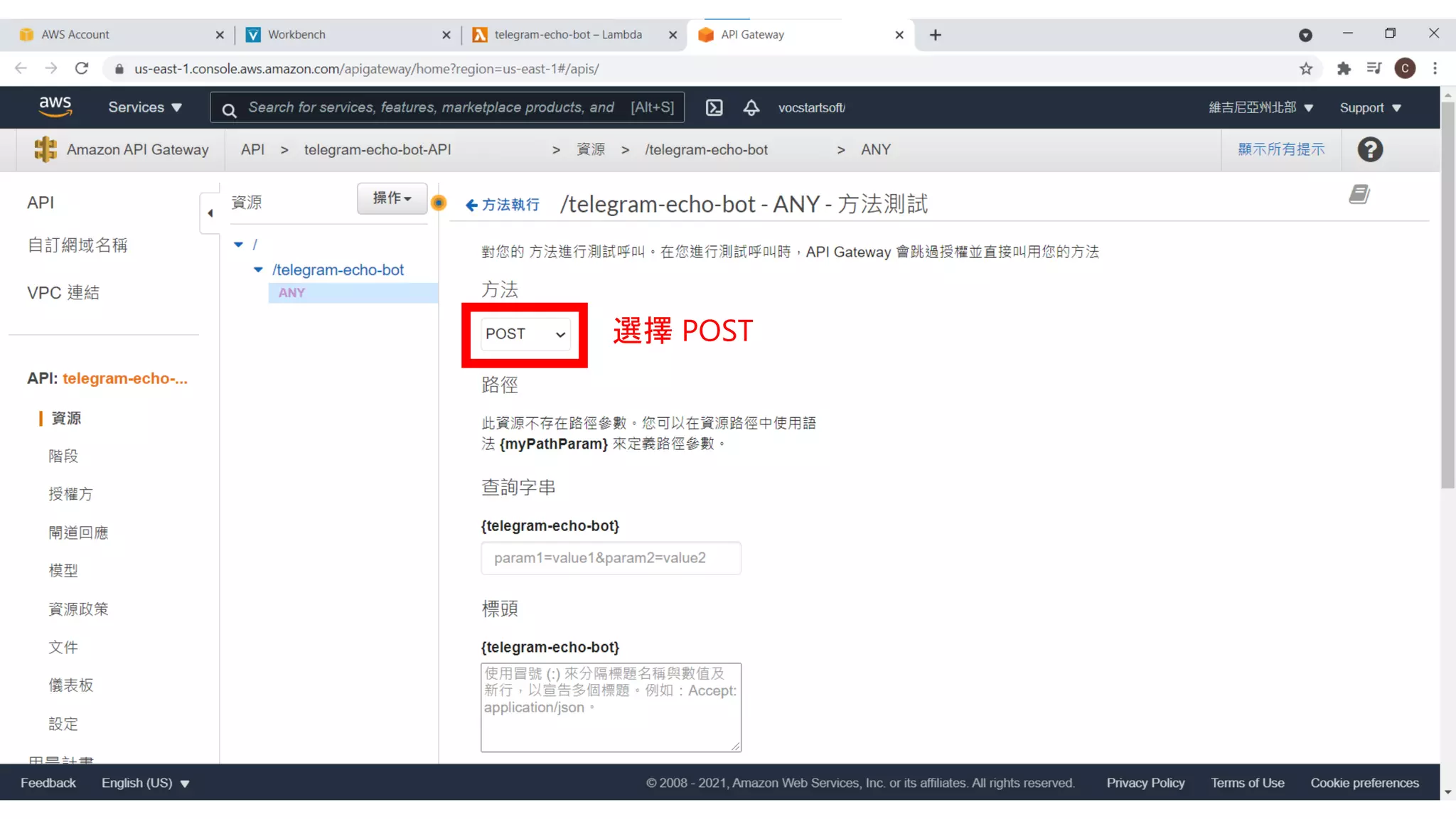View site security lock icon
The width and height of the screenshot is (1456, 819).
pyautogui.click(x=119, y=68)
